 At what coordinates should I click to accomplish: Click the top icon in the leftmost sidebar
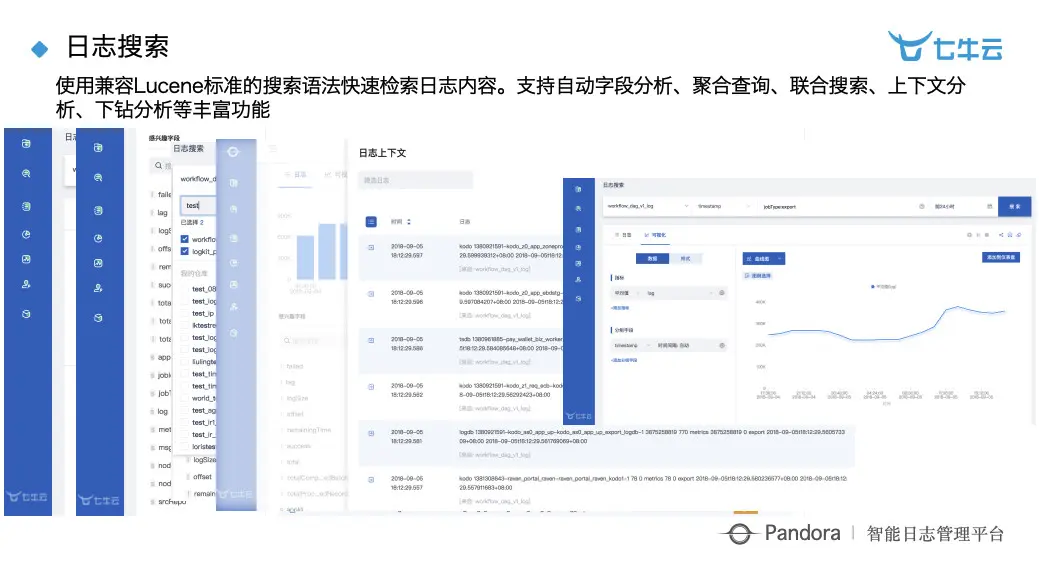26,143
